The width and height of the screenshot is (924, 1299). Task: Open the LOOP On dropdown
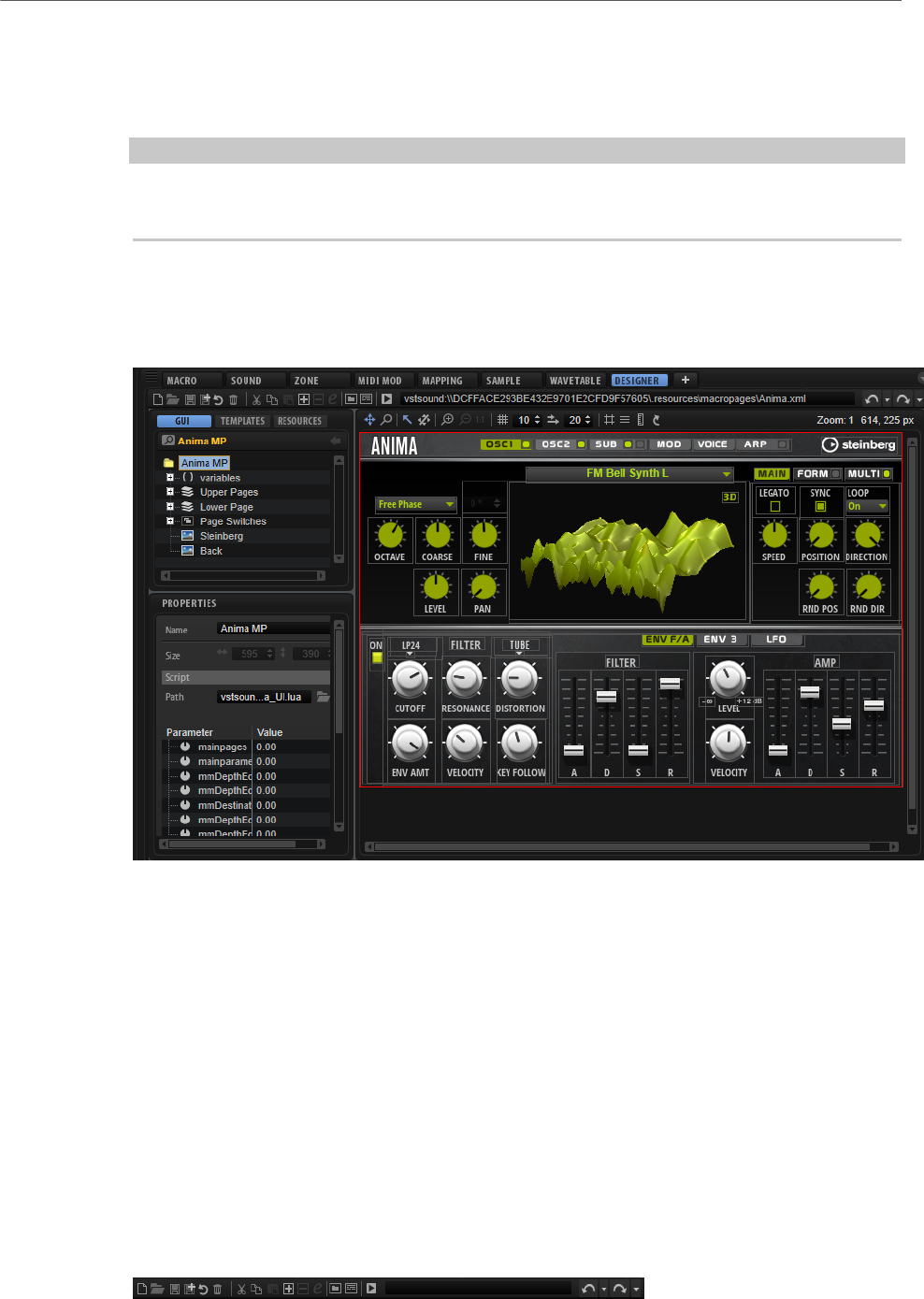pos(867,506)
